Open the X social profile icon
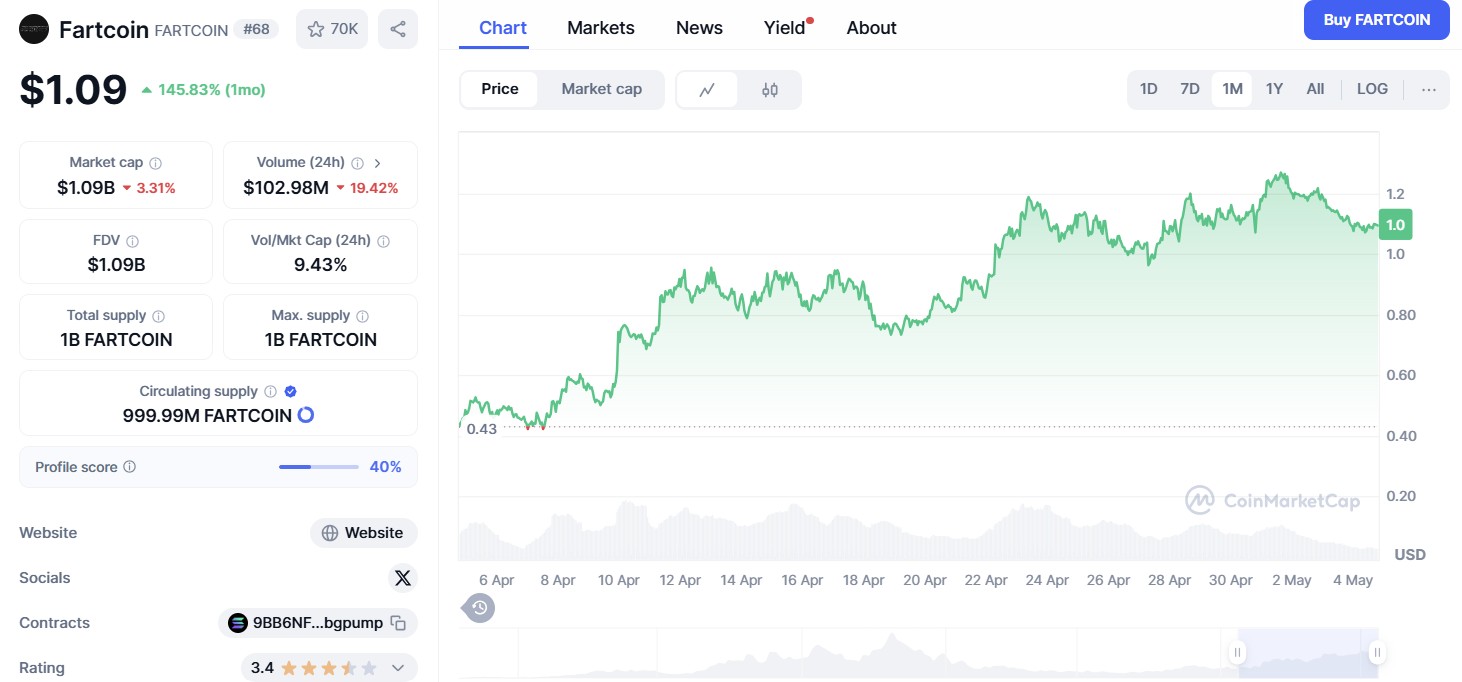Screen dimensions: 1462x682 point(403,578)
